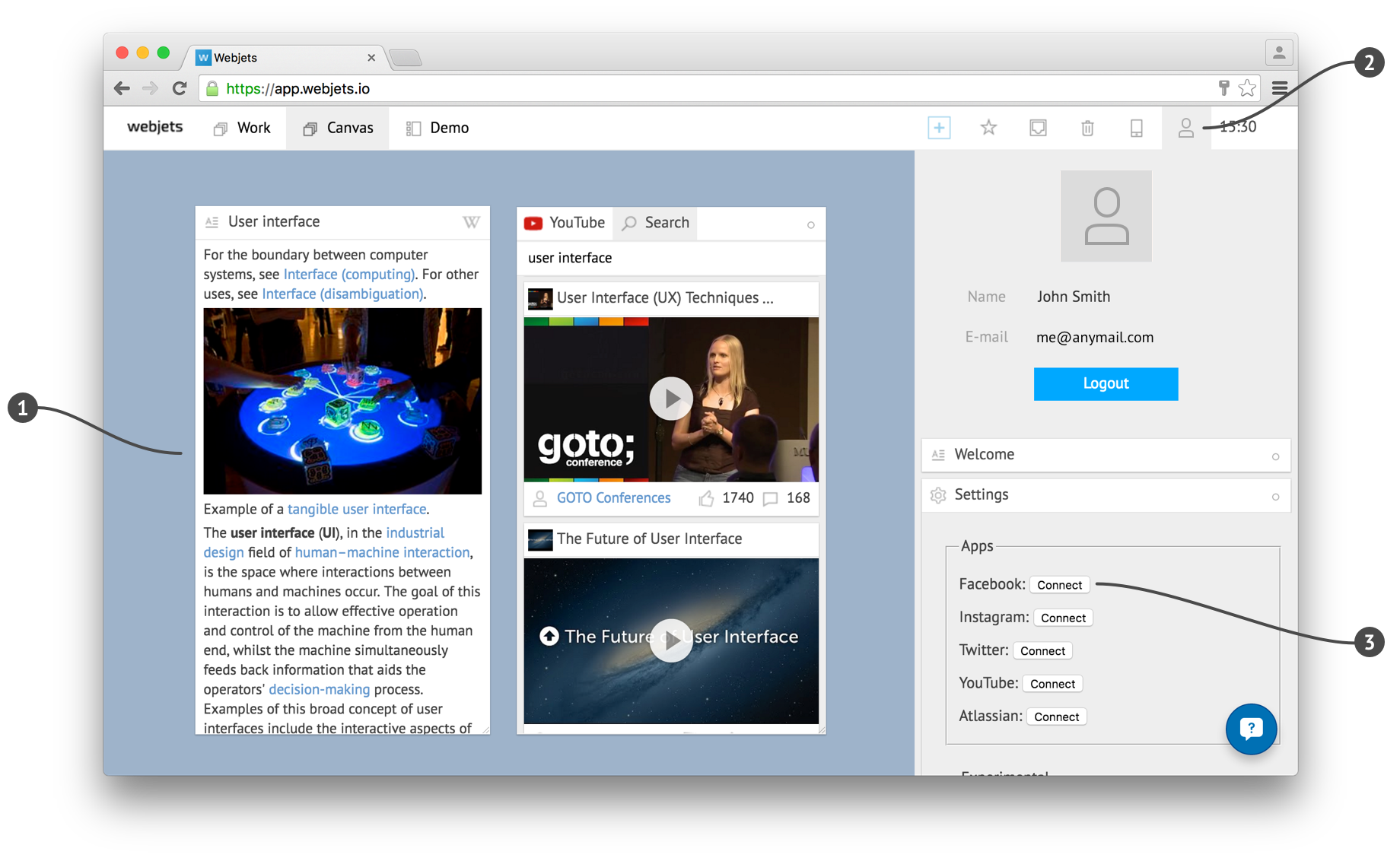Click the key icon in address bar

pos(1223,88)
